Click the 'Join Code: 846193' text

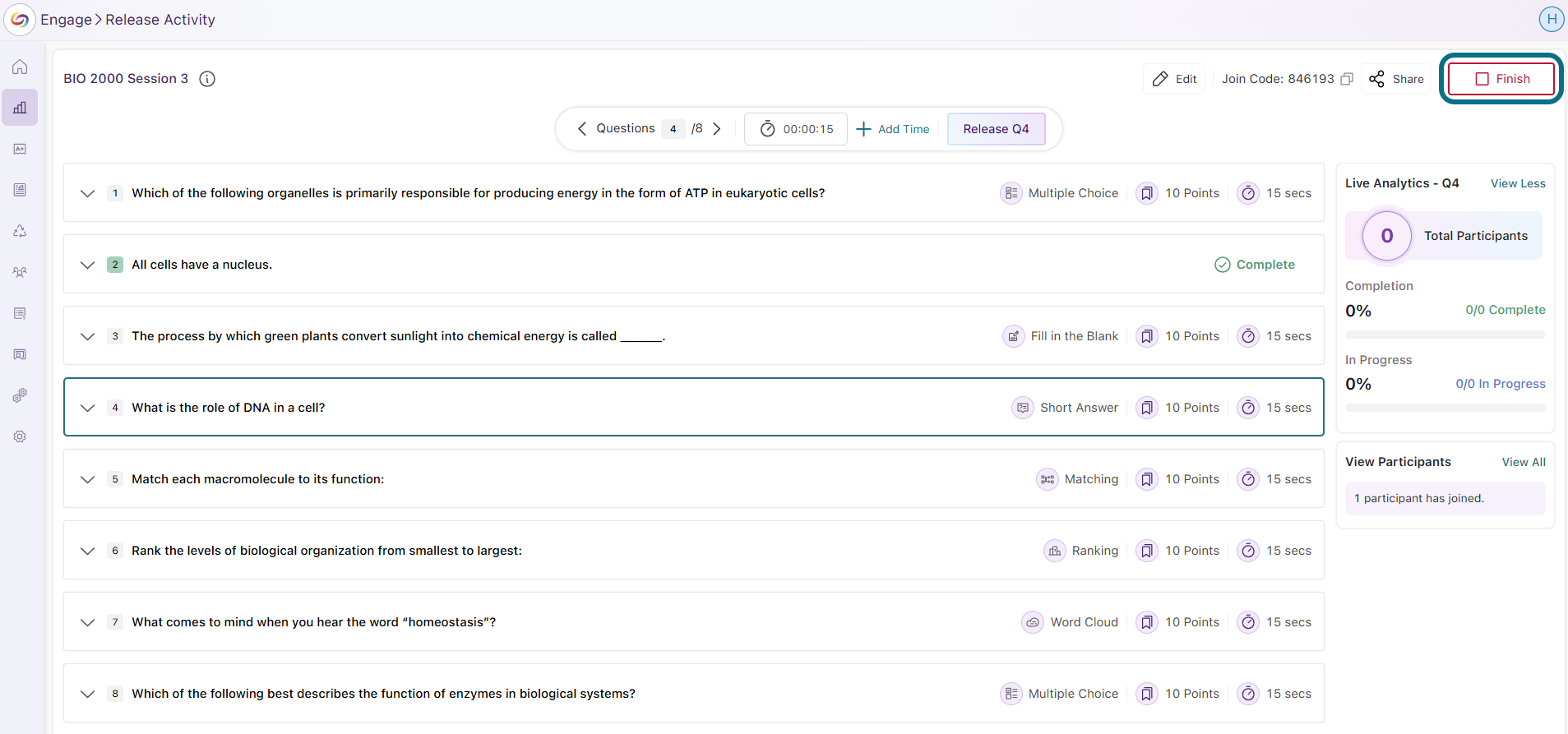(1278, 79)
